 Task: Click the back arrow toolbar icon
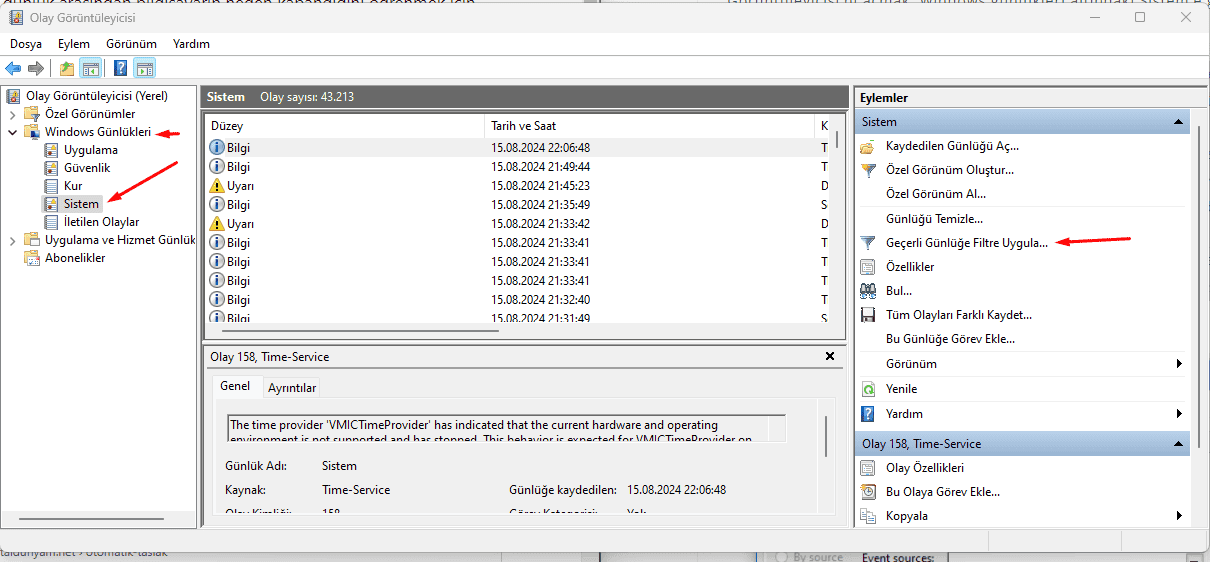(13, 69)
